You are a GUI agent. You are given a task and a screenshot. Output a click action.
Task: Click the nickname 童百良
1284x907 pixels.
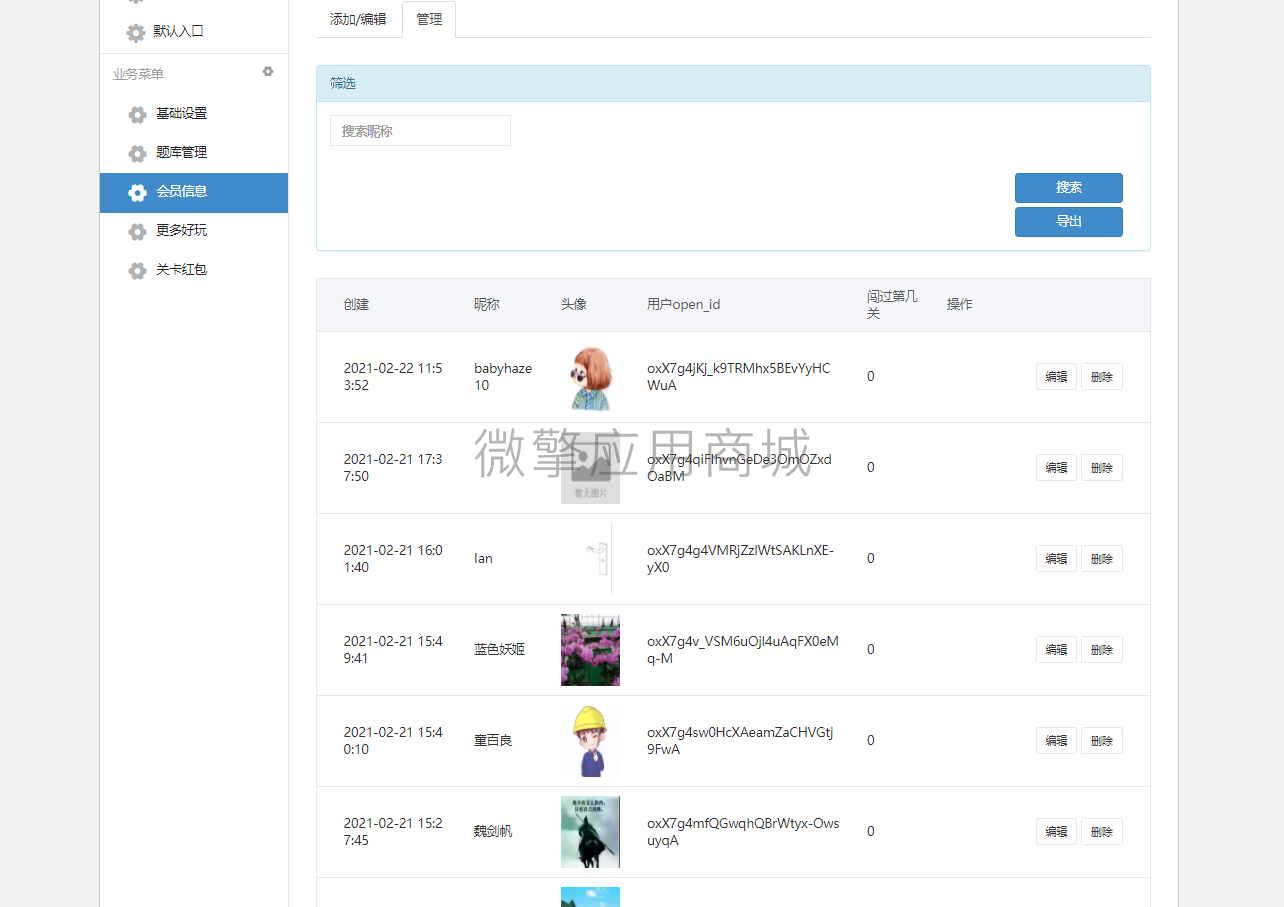493,741
